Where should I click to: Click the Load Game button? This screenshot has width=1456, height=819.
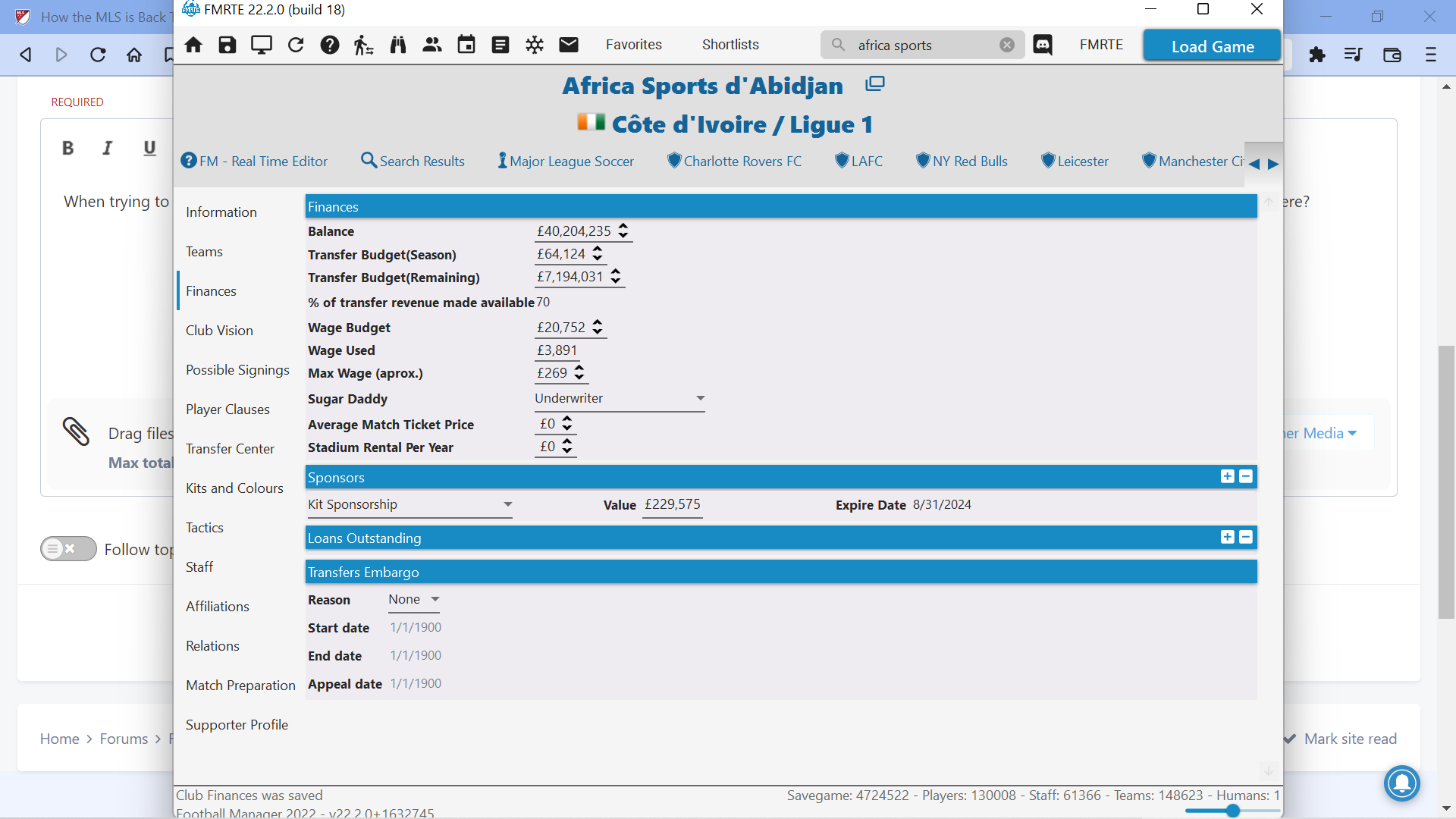click(1212, 46)
